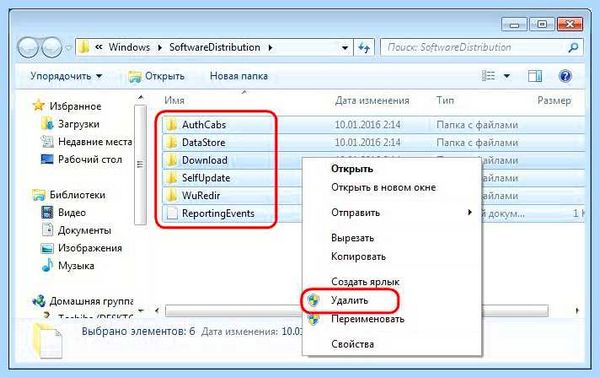Select Библиотеки in the navigation pane
The width and height of the screenshot is (600, 378).
point(77,195)
